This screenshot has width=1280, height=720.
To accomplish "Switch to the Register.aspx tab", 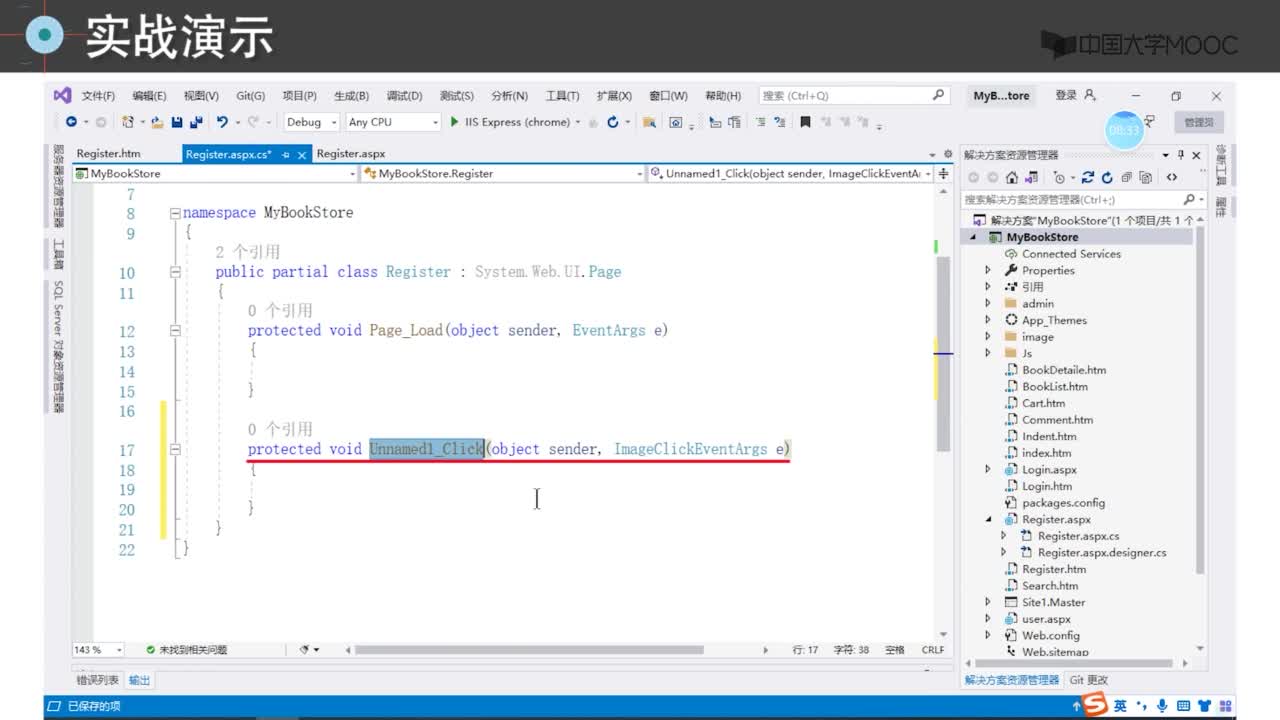I will (351, 154).
